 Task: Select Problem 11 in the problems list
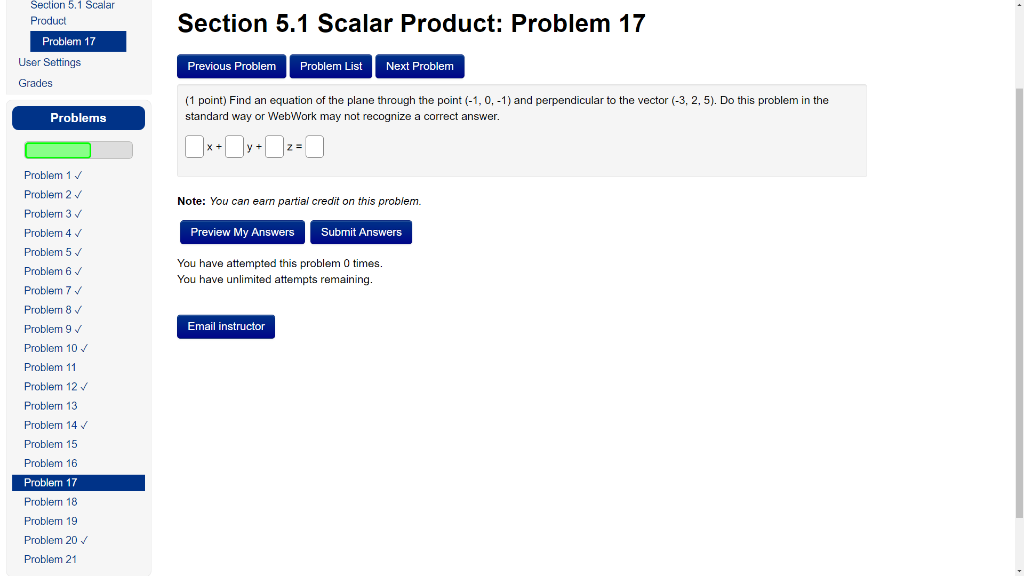tap(50, 367)
